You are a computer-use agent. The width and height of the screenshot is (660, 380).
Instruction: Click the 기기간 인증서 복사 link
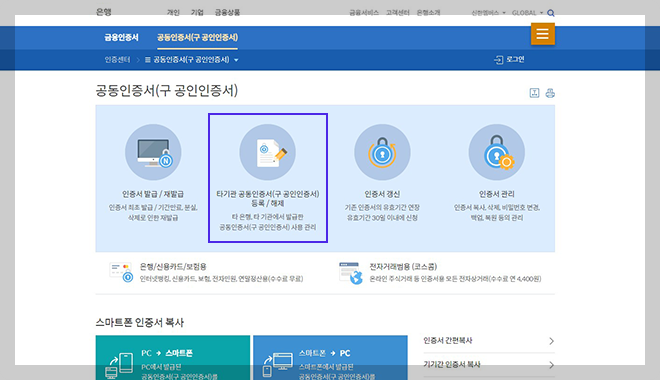[452, 364]
